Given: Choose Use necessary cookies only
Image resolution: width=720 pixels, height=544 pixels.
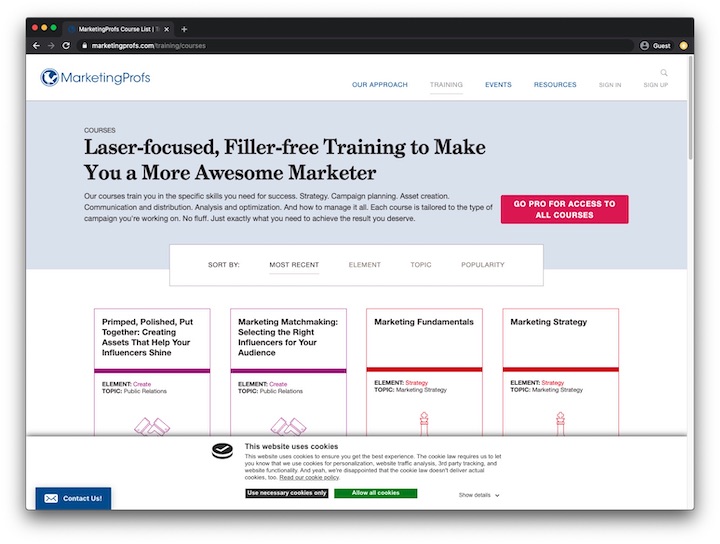Looking at the screenshot, I should pos(287,493).
